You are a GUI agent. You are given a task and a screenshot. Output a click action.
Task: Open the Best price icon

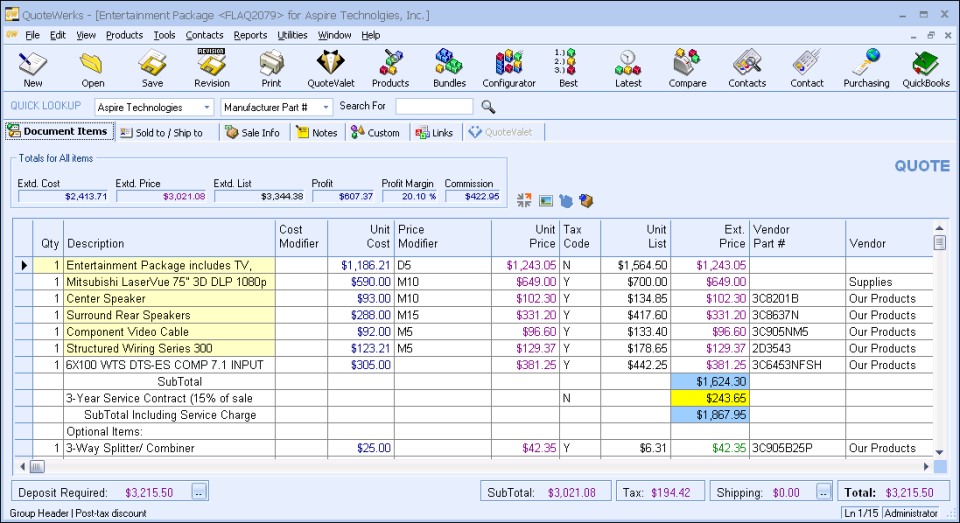pyautogui.click(x=568, y=68)
